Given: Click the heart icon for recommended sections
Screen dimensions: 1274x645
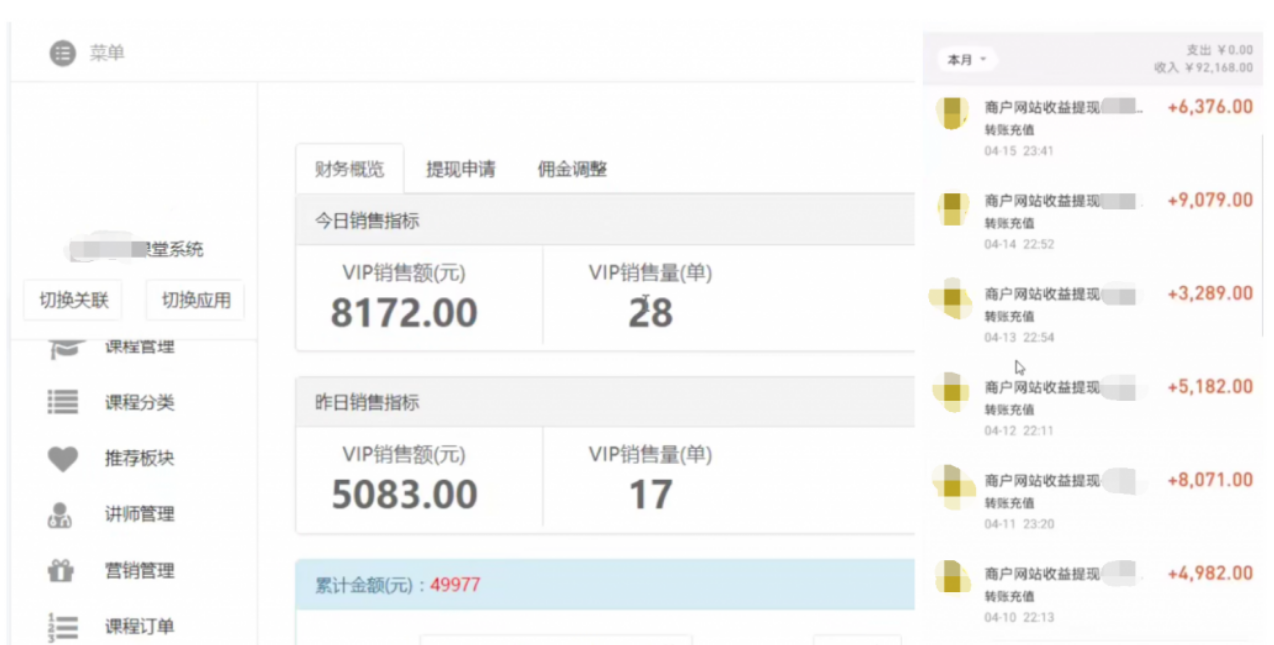Looking at the screenshot, I should 63,459.
